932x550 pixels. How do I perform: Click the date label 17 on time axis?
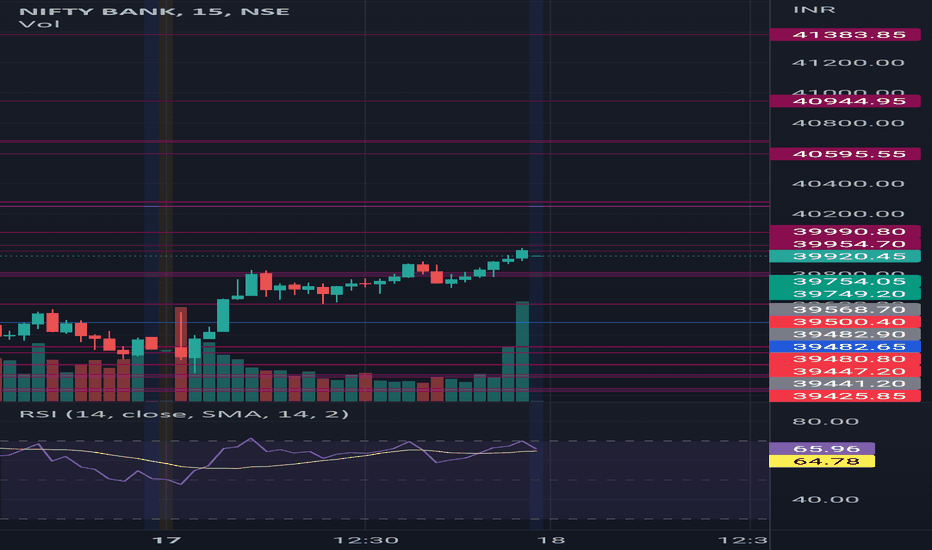[x=166, y=540]
